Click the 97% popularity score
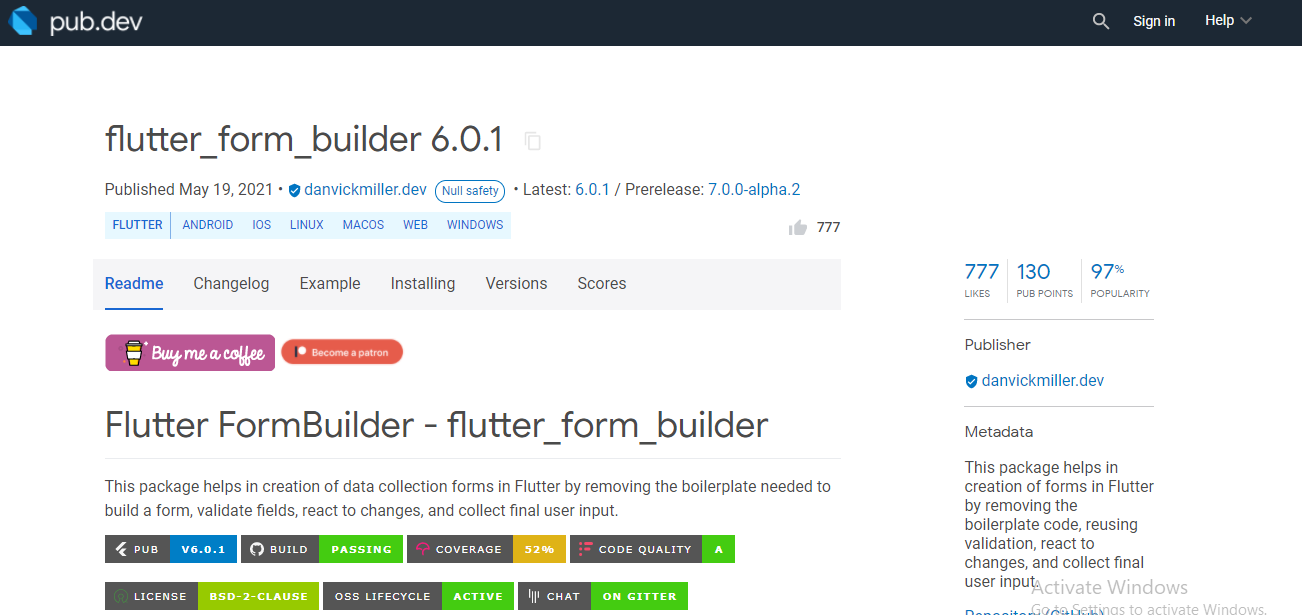Viewport: 1302px width, 615px height. 1120,279
